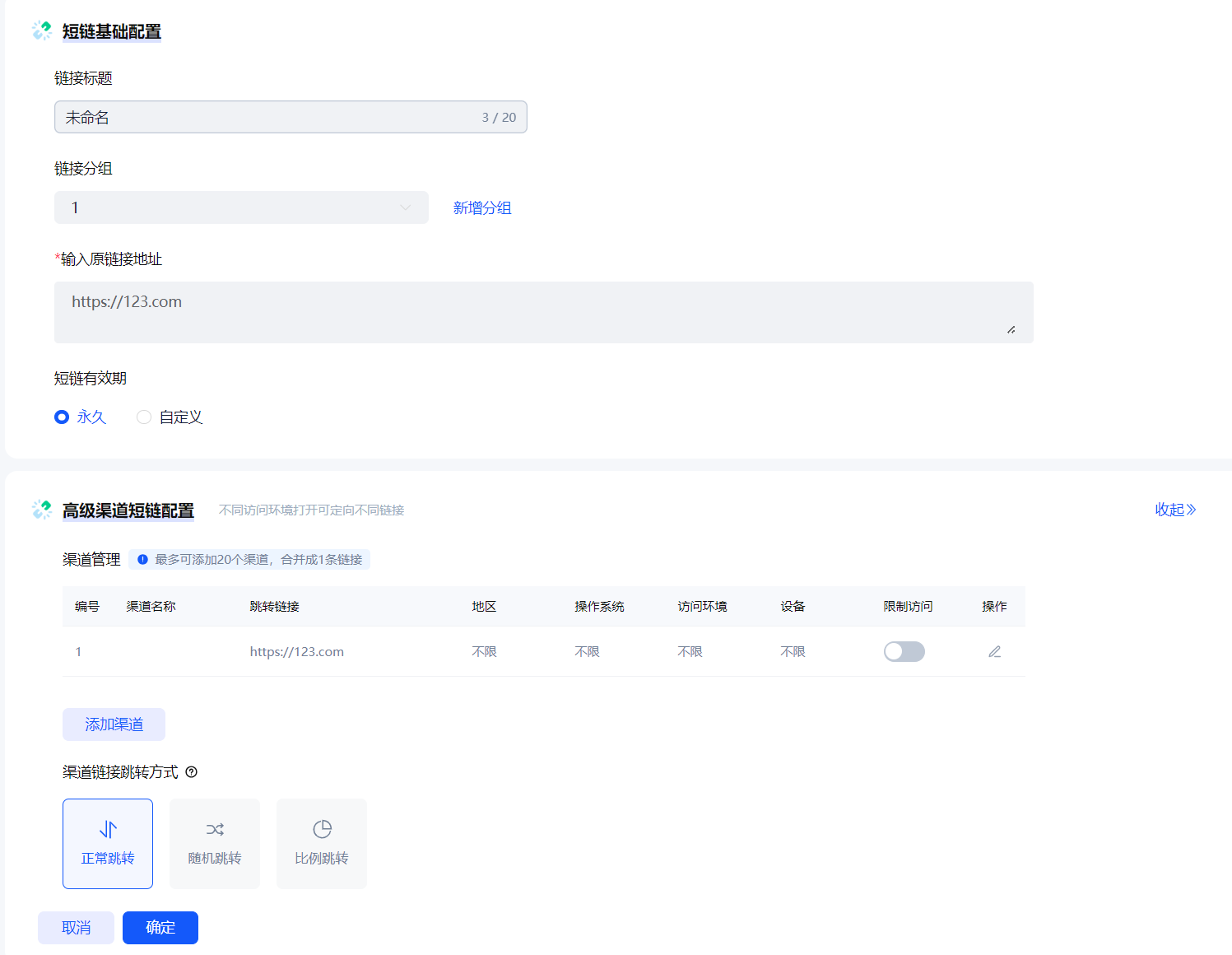The width and height of the screenshot is (1232, 955).
Task: Enable the 限制访问 toggle switch
Action: (904, 651)
